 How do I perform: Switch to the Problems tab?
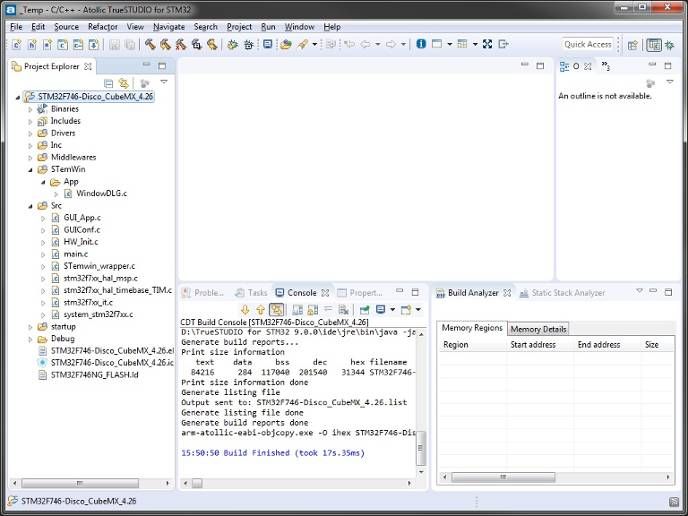pyautogui.click(x=204, y=293)
